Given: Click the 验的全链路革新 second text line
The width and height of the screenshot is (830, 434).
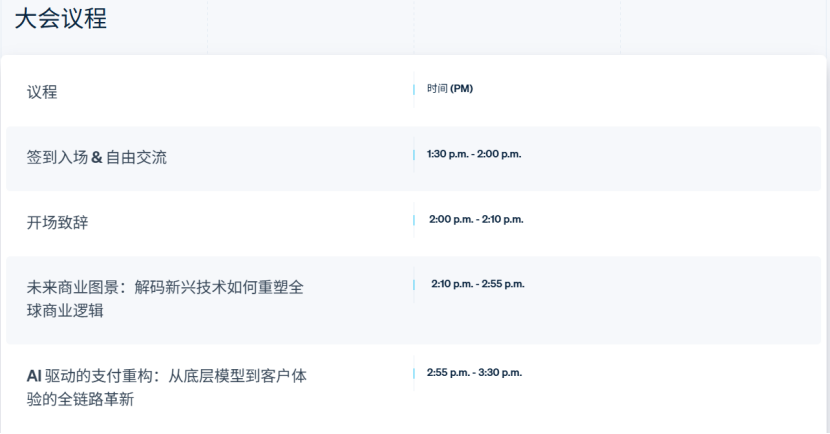Looking at the screenshot, I should pos(80,400).
